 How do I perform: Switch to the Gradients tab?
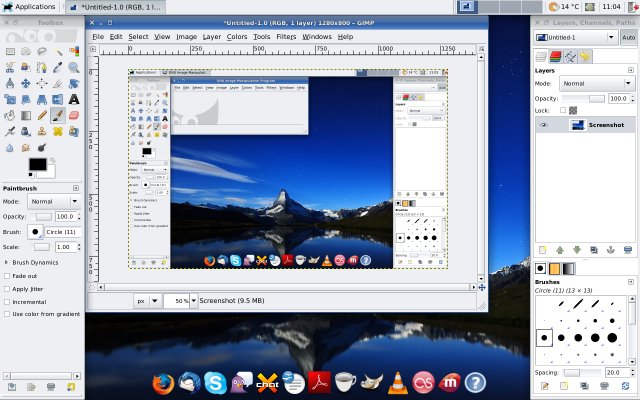568,269
